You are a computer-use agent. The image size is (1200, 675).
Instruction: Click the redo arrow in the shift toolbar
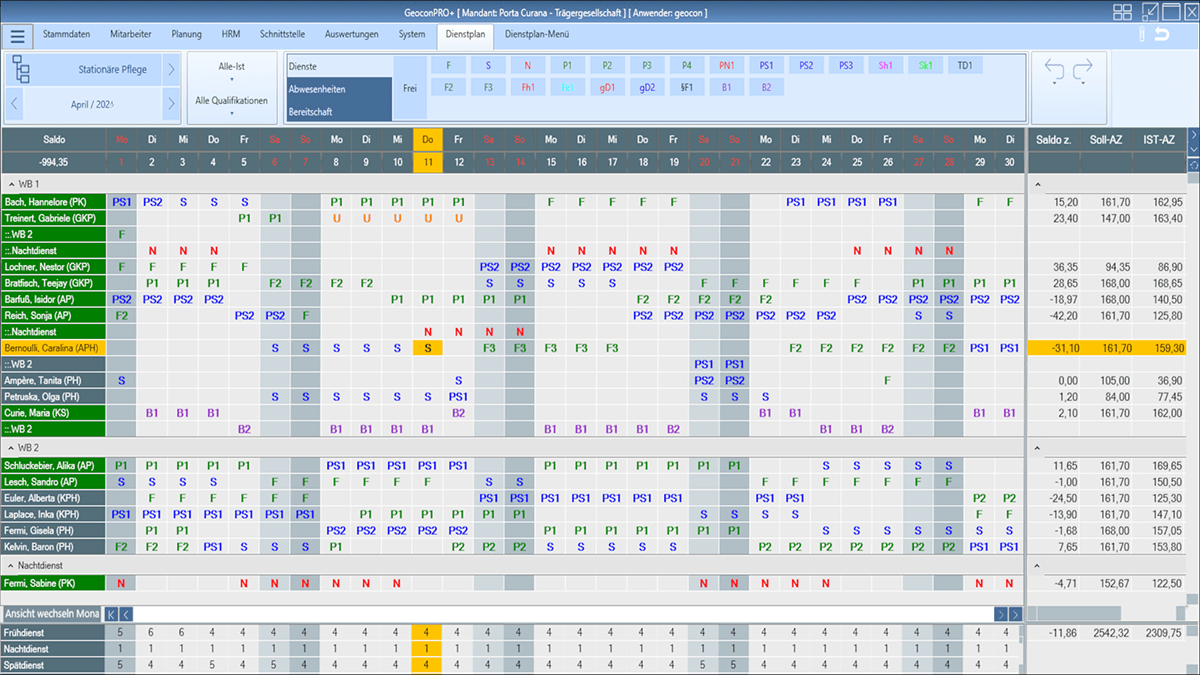[x=1083, y=70]
